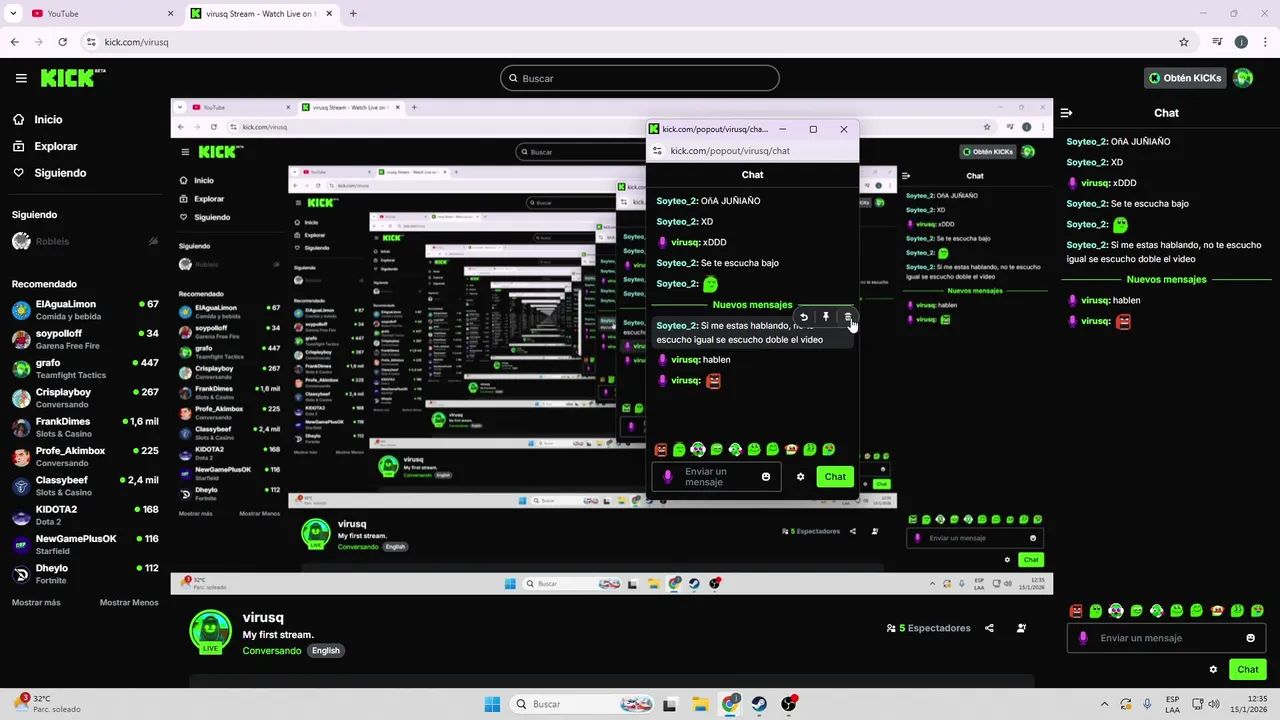Open recommended channel Dheylo

pyautogui.click(x=85, y=574)
